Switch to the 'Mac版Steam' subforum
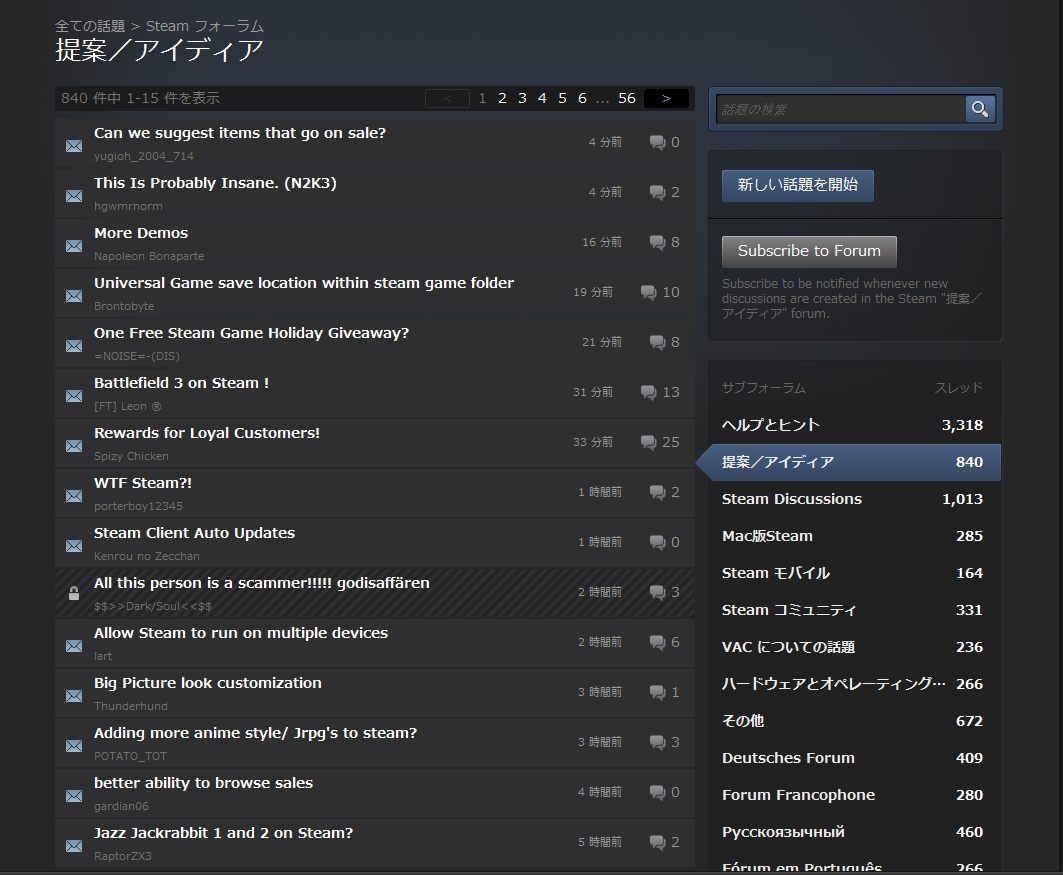This screenshot has width=1063, height=875. coord(767,536)
